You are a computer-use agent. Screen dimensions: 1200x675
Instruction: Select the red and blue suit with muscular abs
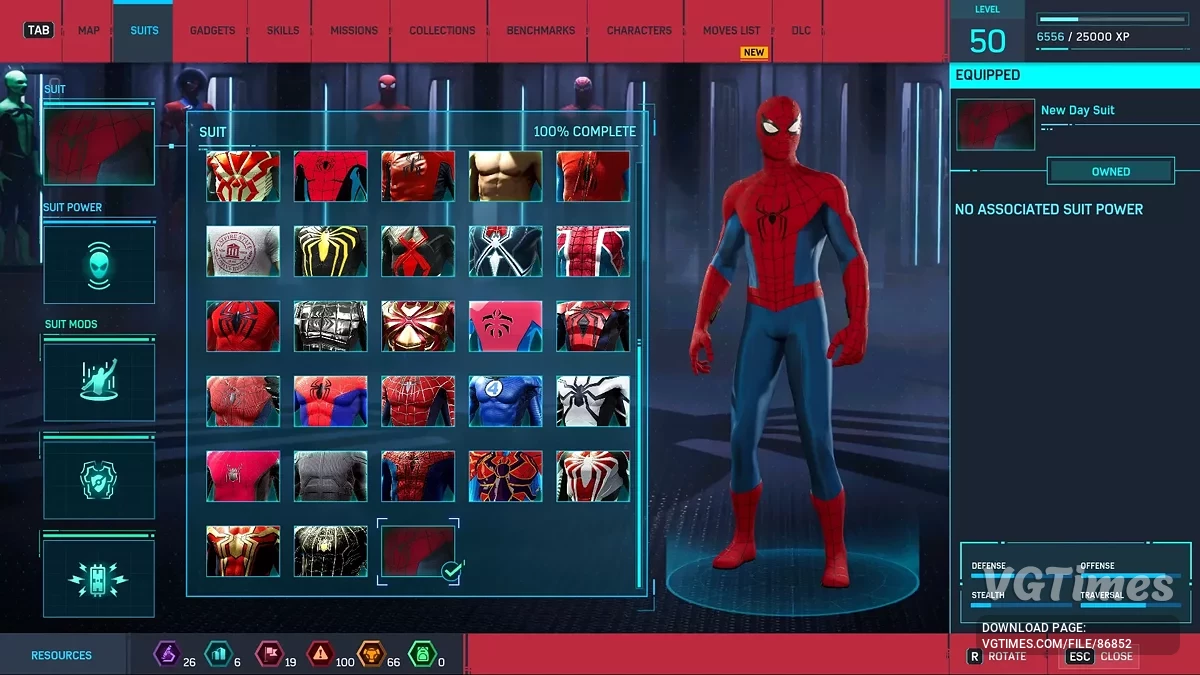pyautogui.click(x=330, y=401)
